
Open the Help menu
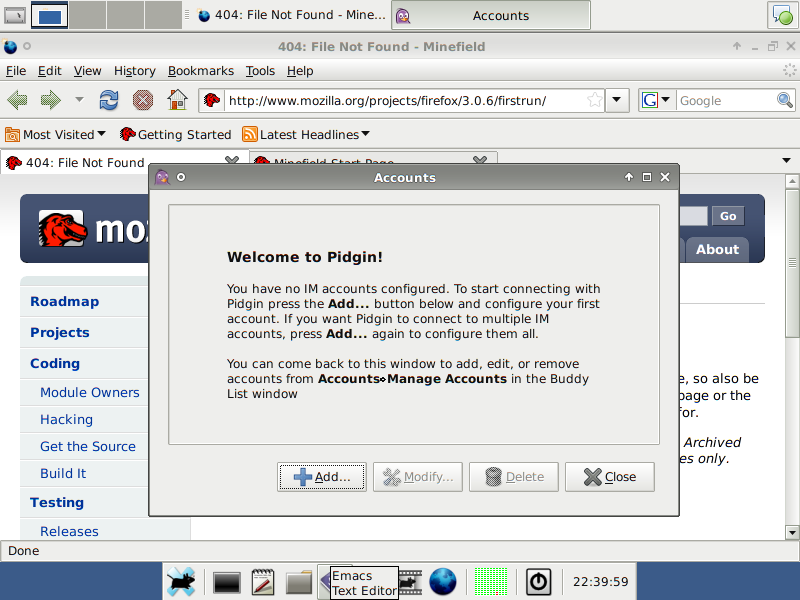[x=300, y=71]
